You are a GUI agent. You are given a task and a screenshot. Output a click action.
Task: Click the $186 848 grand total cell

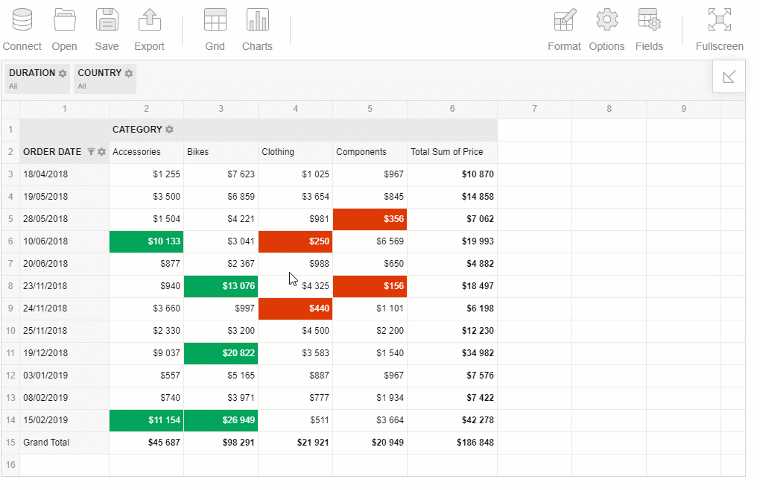[x=452, y=443]
